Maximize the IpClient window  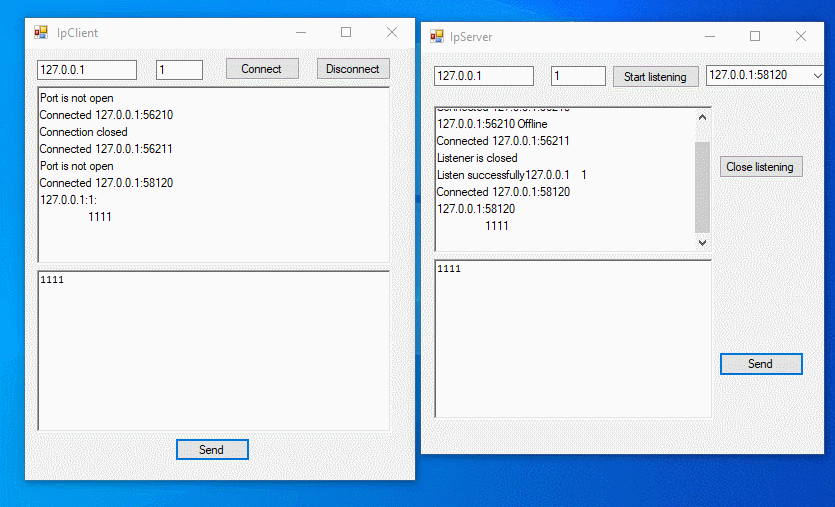coord(346,32)
